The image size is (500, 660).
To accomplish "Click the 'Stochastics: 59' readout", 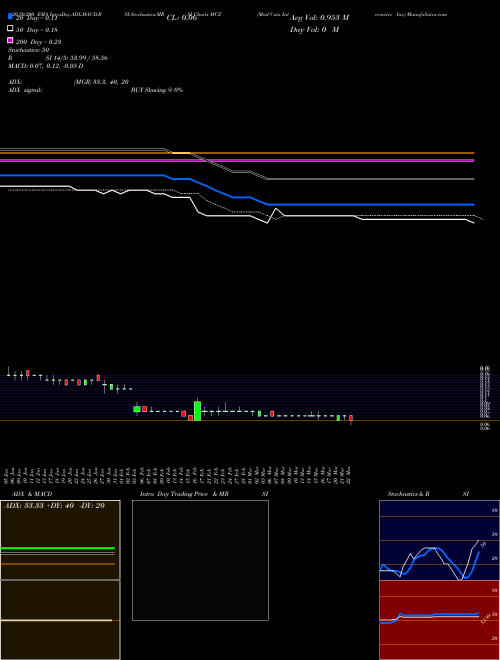I will (x=29, y=50).
